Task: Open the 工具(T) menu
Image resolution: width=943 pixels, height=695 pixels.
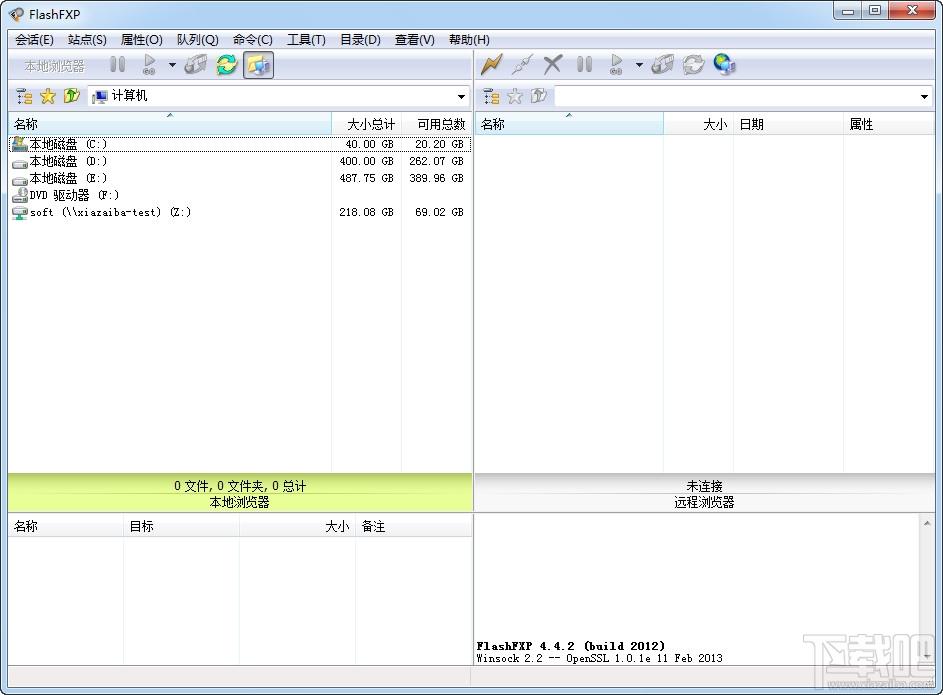Action: [x=306, y=40]
